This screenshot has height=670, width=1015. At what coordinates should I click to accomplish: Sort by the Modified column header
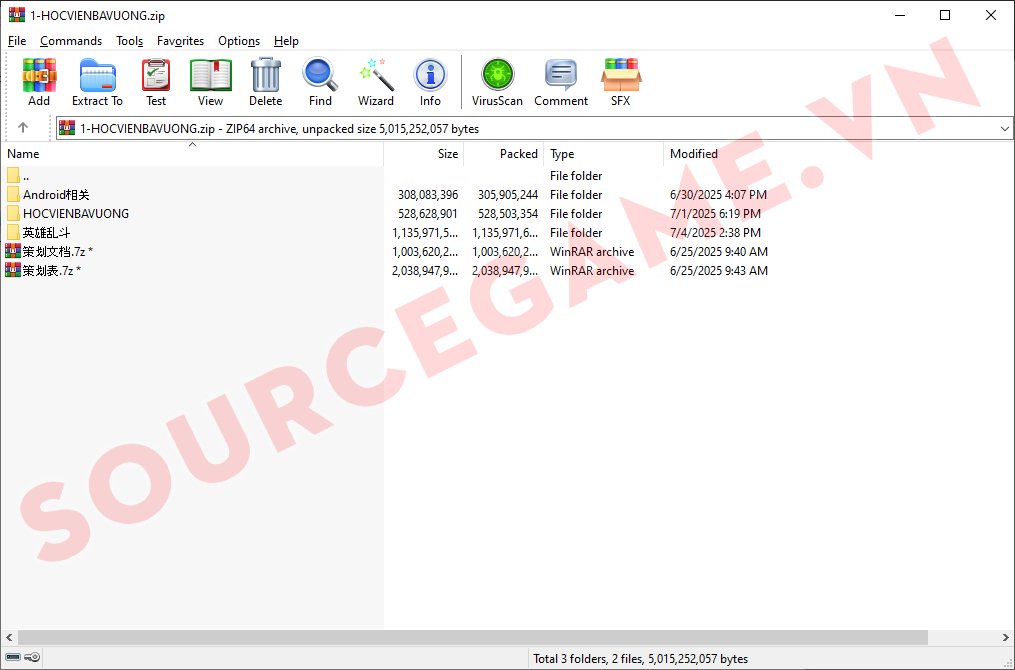tap(694, 154)
